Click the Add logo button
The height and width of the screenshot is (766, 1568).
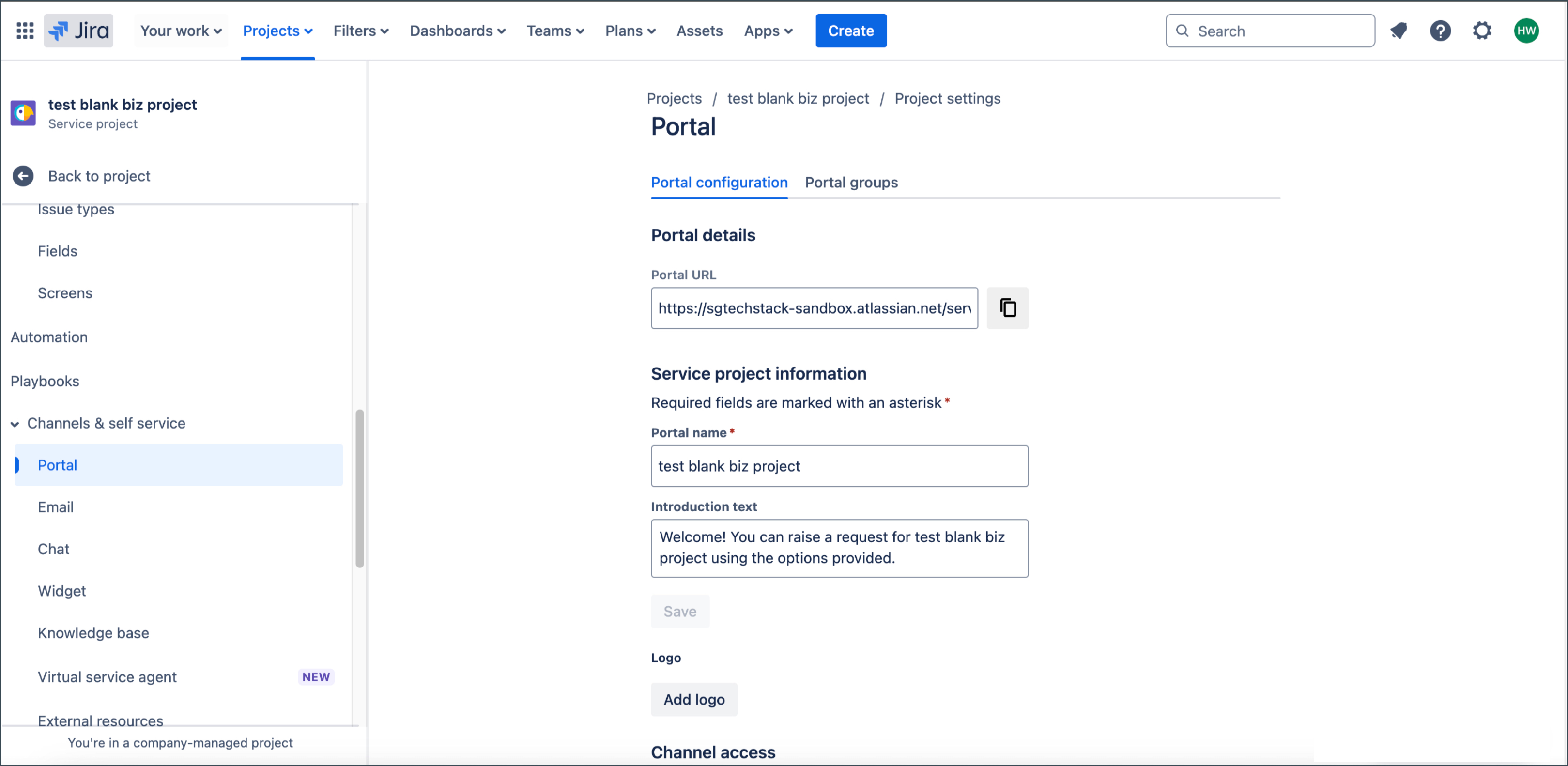[x=693, y=699]
